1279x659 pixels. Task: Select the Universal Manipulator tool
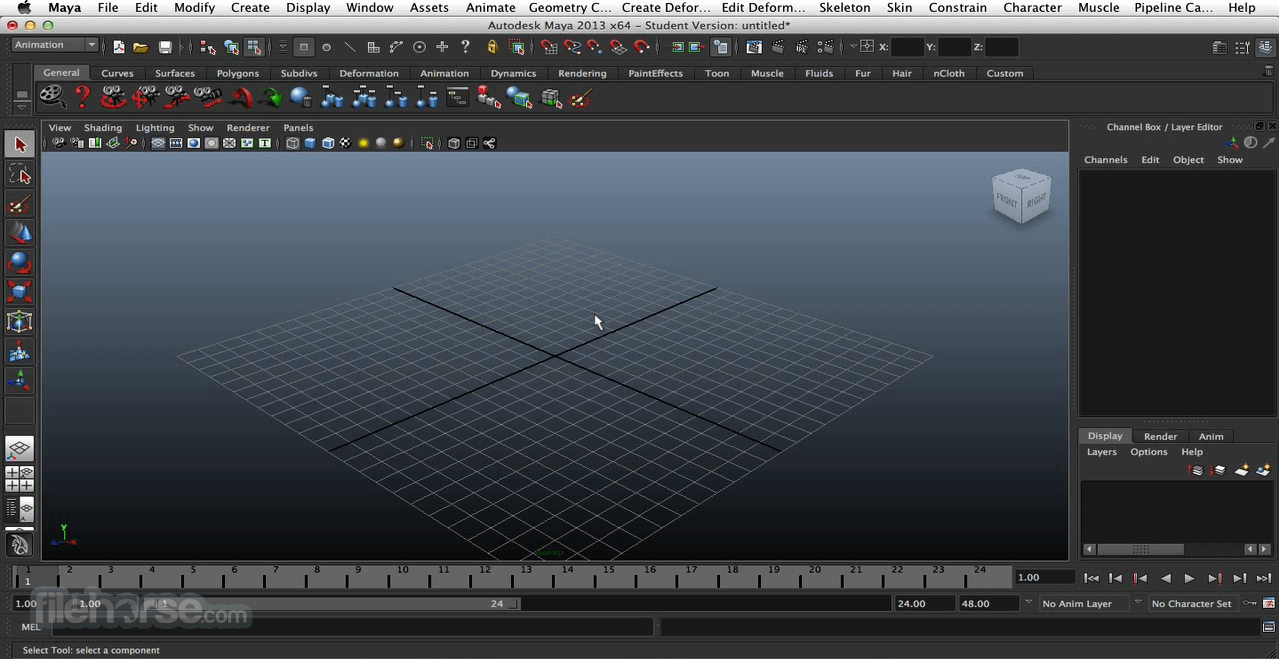(x=19, y=322)
